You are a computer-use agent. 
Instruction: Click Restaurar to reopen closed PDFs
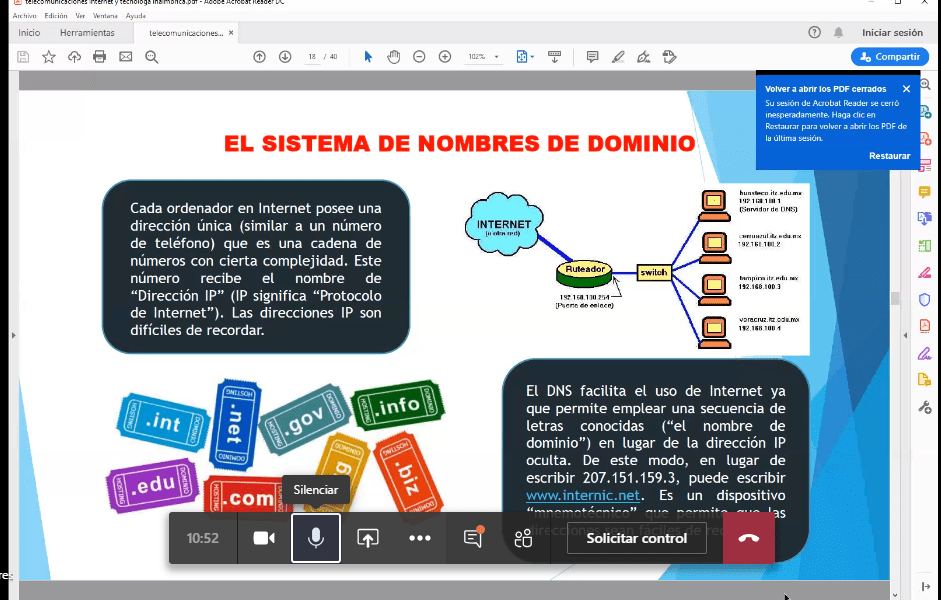[x=889, y=156]
